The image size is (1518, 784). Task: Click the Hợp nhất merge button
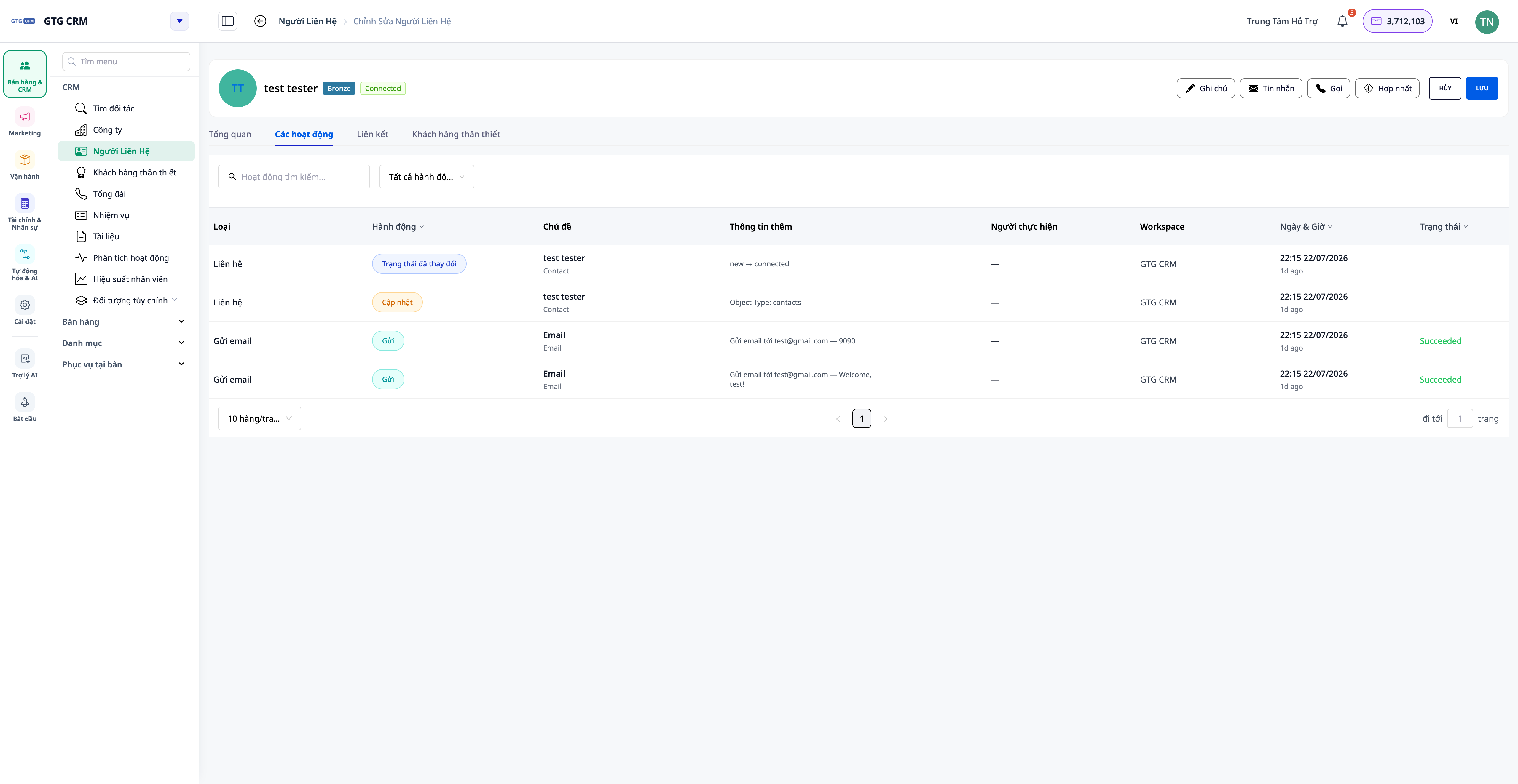click(x=1387, y=88)
